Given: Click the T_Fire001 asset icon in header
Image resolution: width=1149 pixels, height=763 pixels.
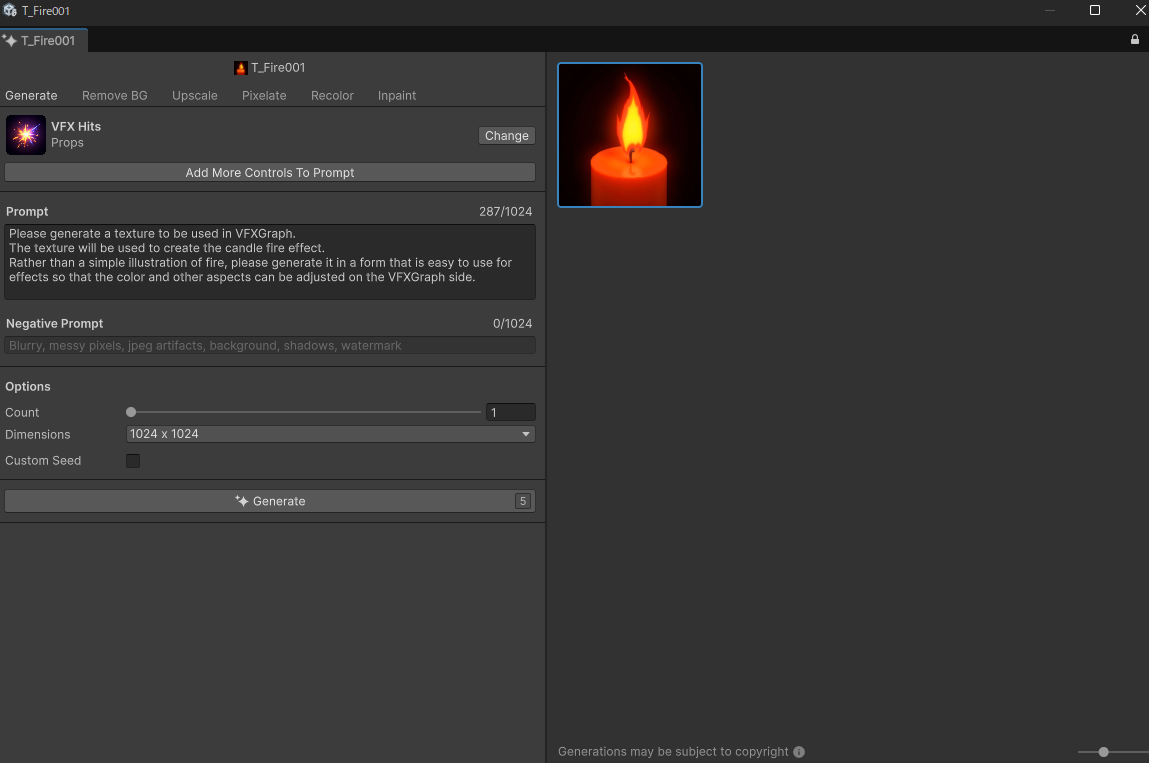Looking at the screenshot, I should click(x=240, y=68).
